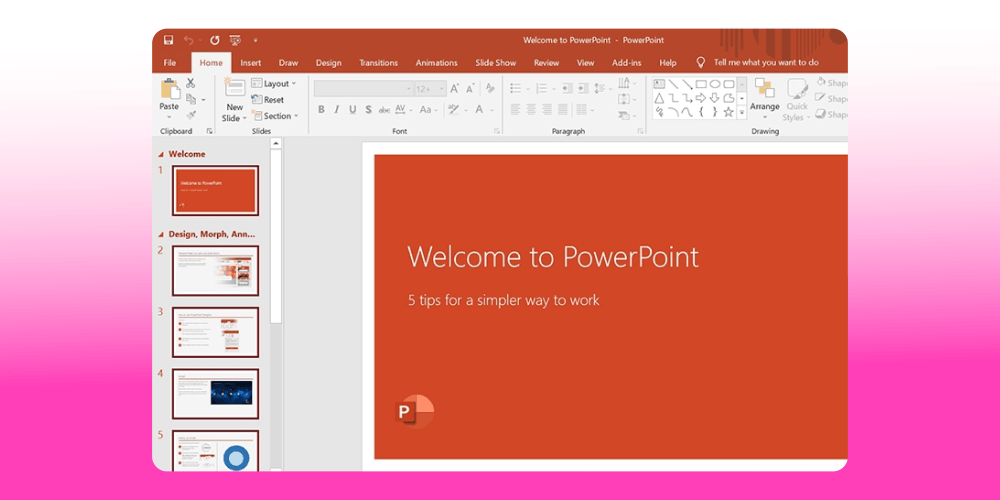Image resolution: width=1000 pixels, height=500 pixels.
Task: Click the Repeat/Redo circular arrow icon
Action: [x=214, y=40]
